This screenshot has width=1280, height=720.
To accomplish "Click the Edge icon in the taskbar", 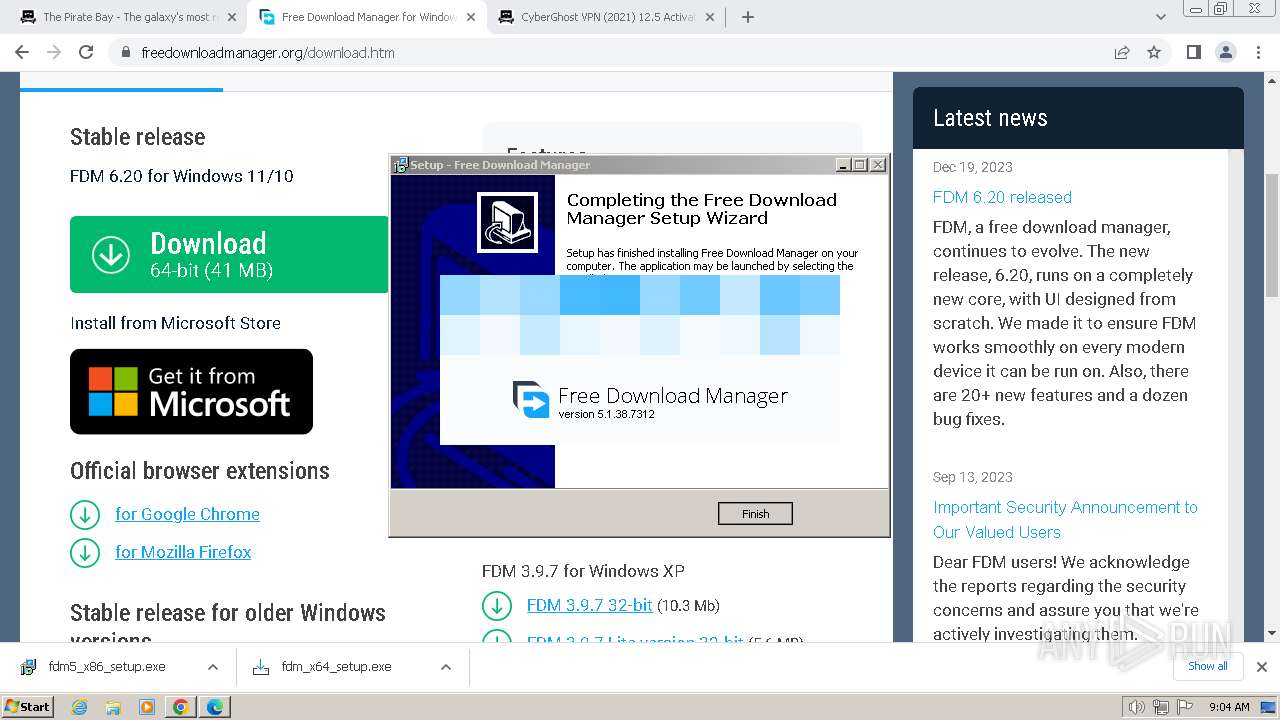I will [215, 707].
